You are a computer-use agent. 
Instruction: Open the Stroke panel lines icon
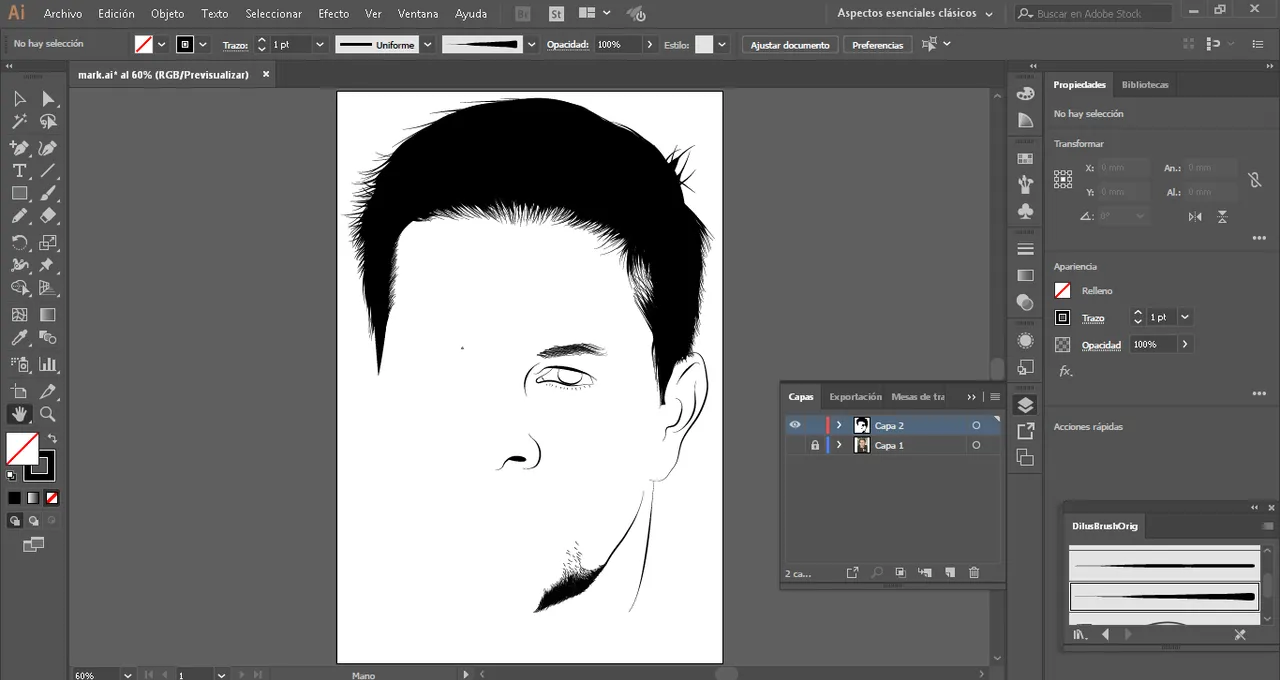[1025, 249]
